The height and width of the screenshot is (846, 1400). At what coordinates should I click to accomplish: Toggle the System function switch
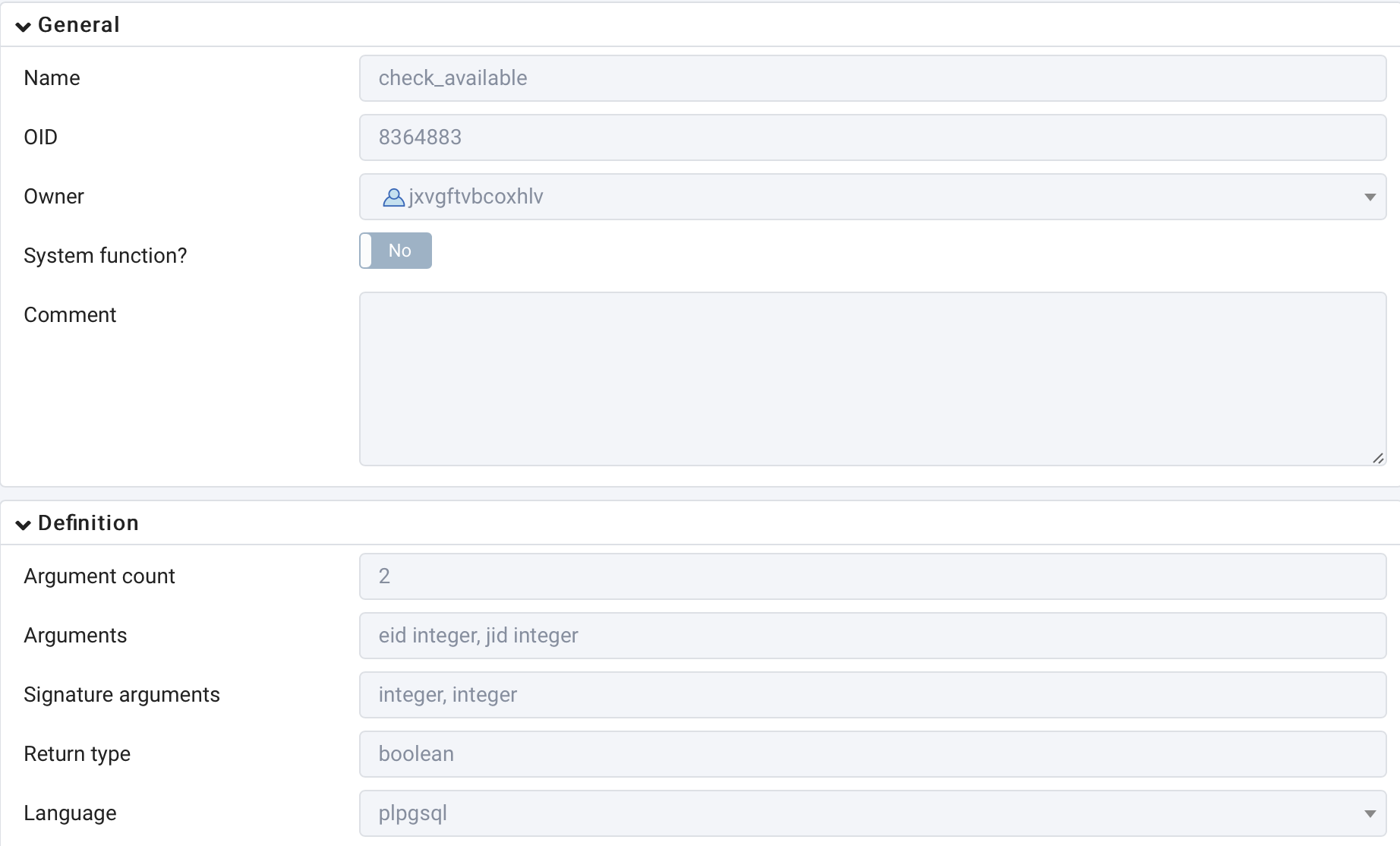tap(396, 251)
